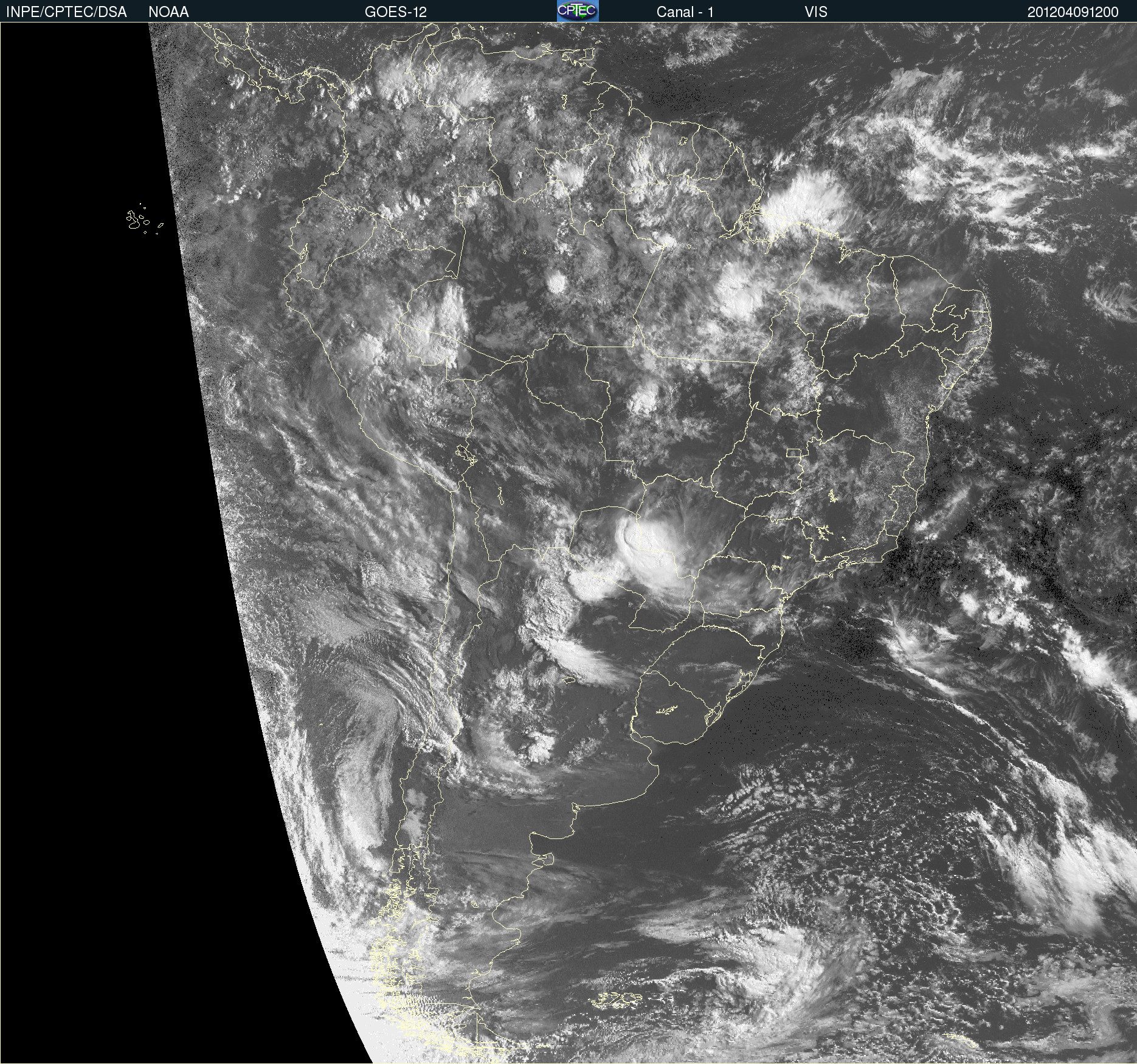The width and height of the screenshot is (1137, 1064).
Task: Select the INPE/CPTEC/DSA header text
Action: pos(66,12)
